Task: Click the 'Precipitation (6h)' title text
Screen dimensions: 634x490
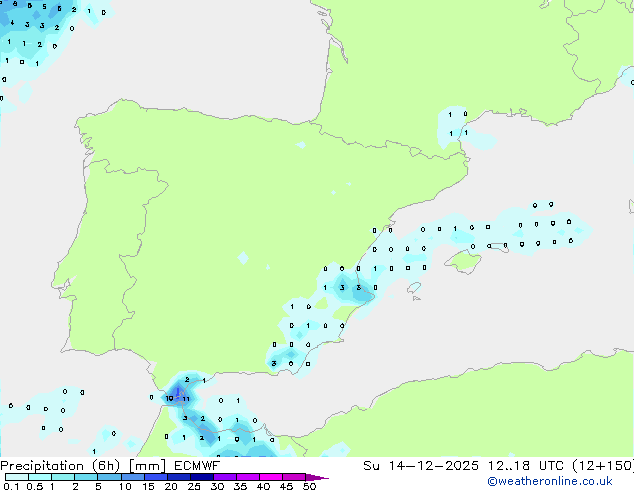Action: [60, 466]
